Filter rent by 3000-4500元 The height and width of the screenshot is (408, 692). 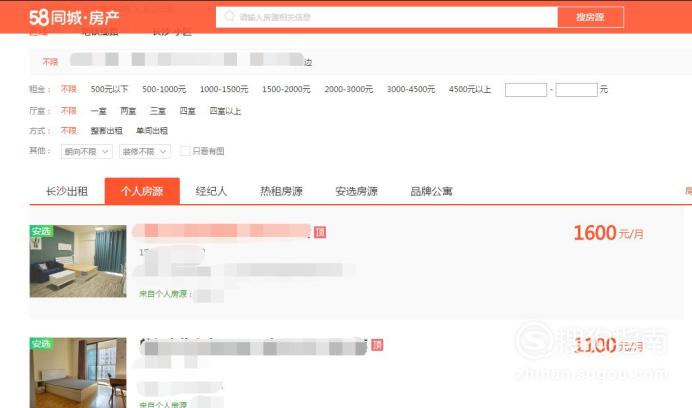(411, 89)
